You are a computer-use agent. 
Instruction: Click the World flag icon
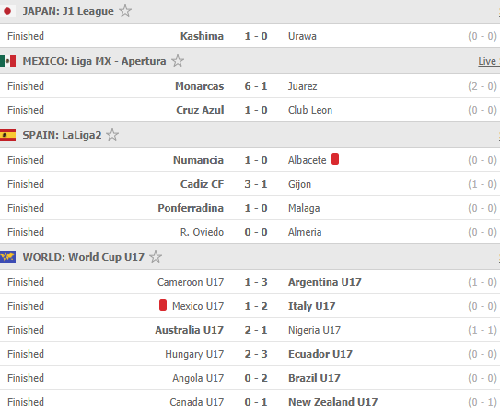click(x=8, y=257)
